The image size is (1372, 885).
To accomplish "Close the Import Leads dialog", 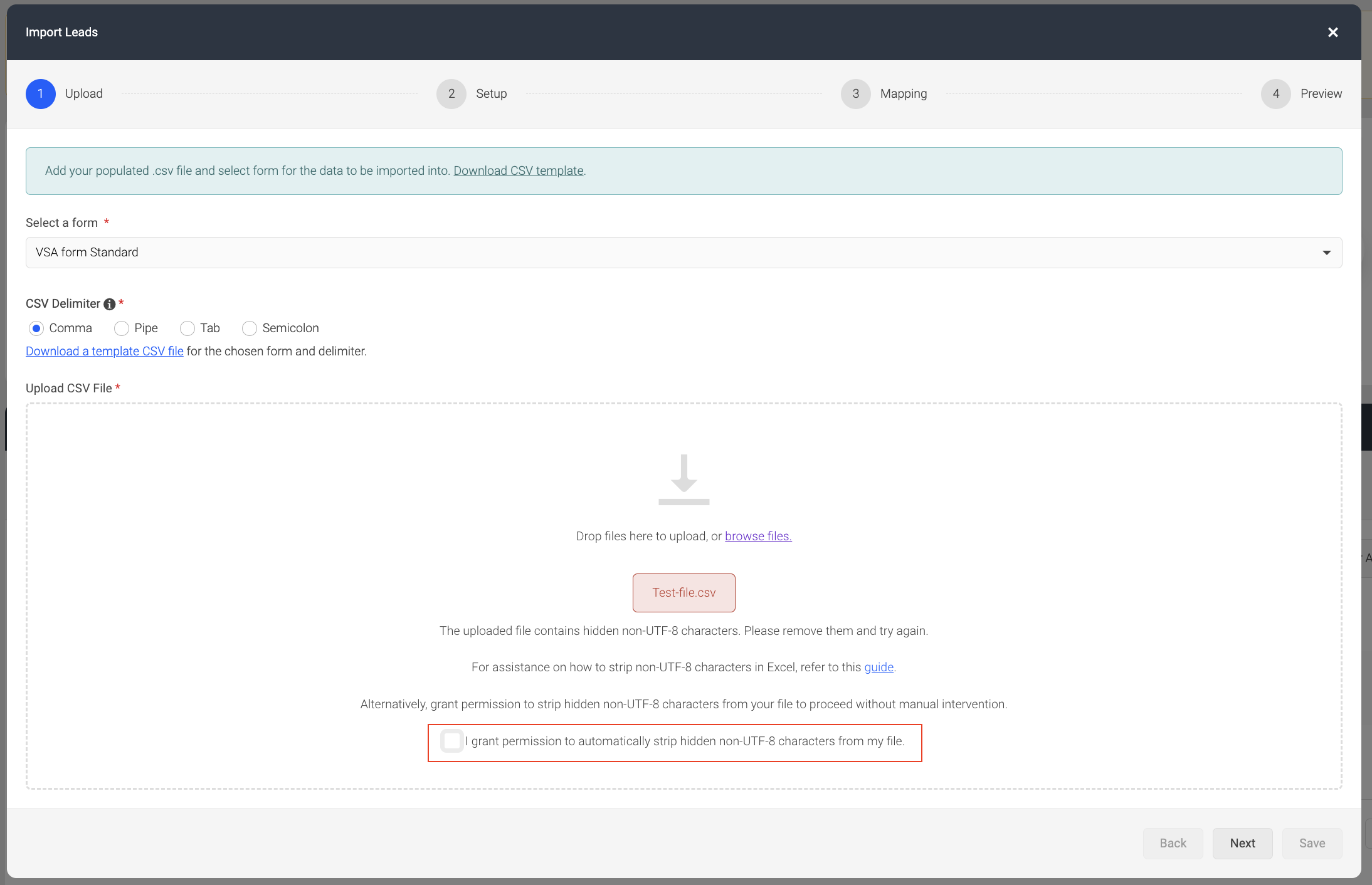I will 1332,33.
